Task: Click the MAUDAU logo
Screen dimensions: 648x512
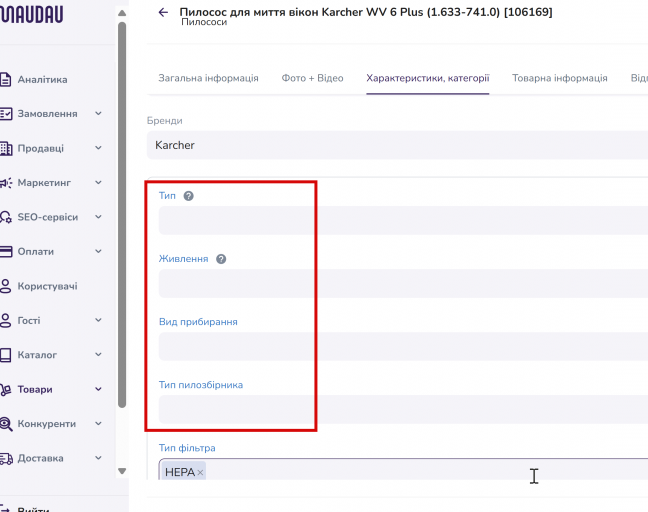Action: [x=31, y=14]
